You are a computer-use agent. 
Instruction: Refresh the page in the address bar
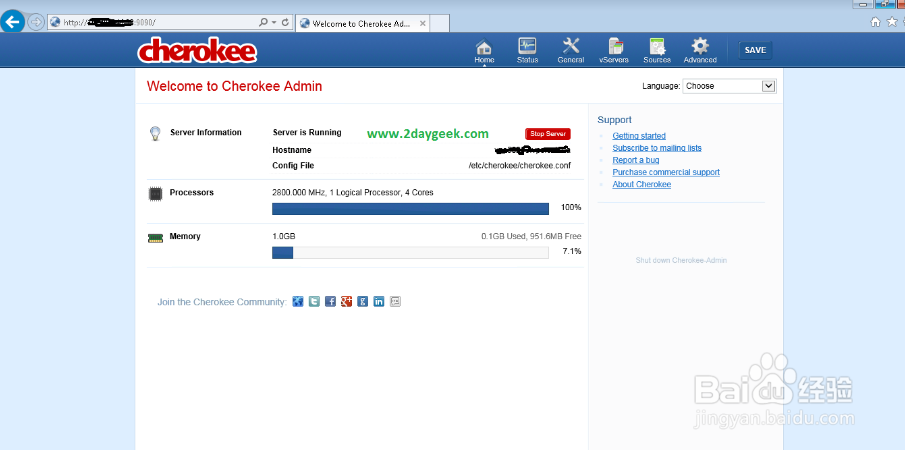pos(285,22)
